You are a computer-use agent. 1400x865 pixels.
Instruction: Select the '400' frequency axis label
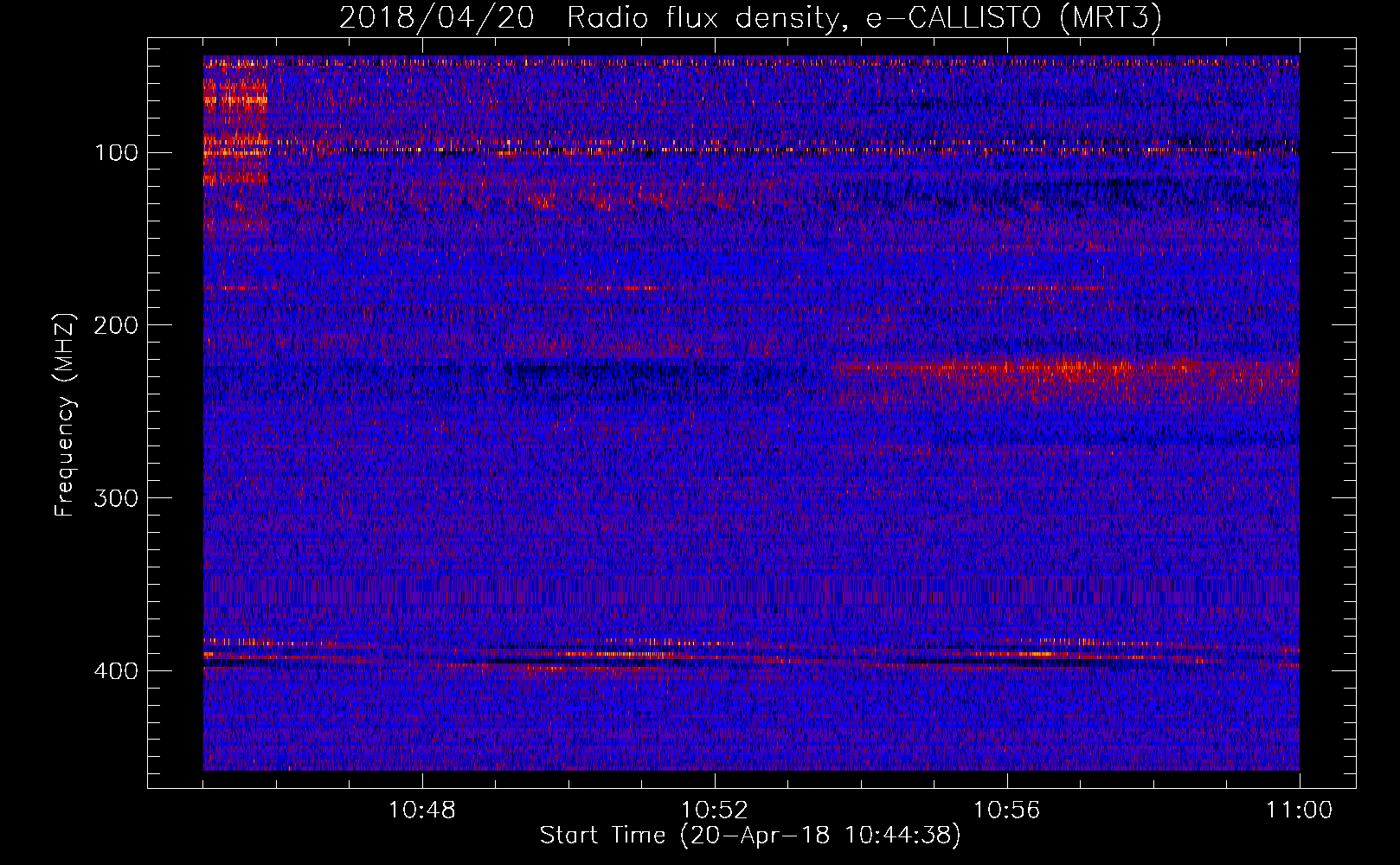[116, 672]
